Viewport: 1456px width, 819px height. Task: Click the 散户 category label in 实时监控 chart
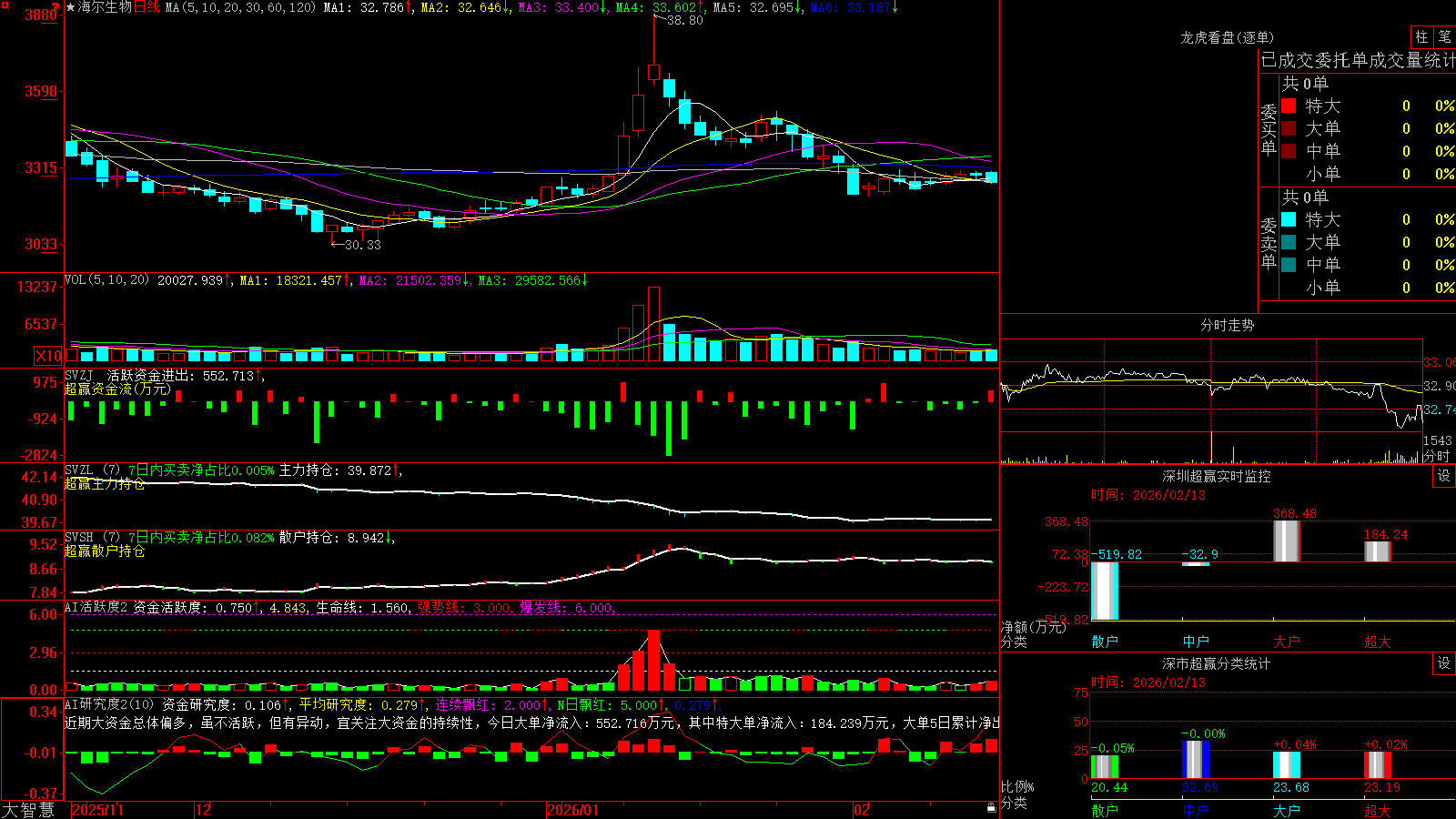1105,642
